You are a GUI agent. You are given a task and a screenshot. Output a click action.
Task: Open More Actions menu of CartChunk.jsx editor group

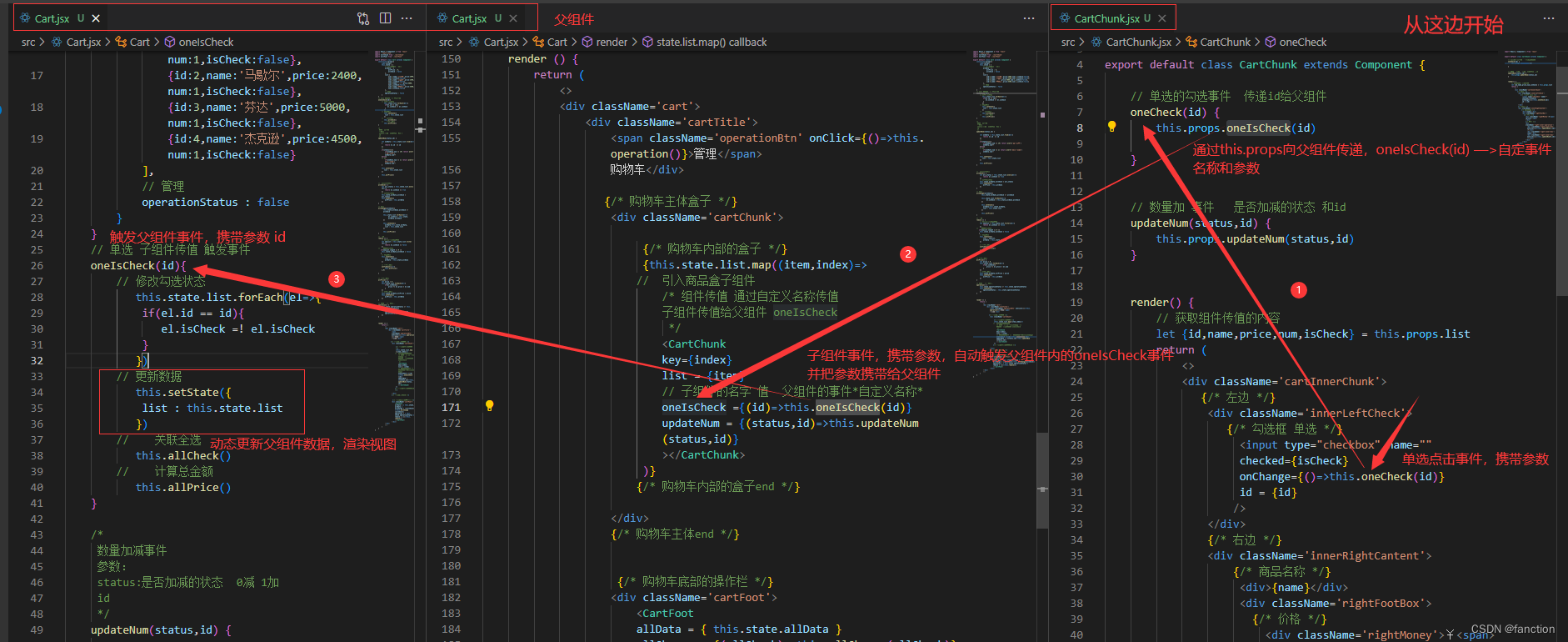pyautogui.click(x=1549, y=18)
